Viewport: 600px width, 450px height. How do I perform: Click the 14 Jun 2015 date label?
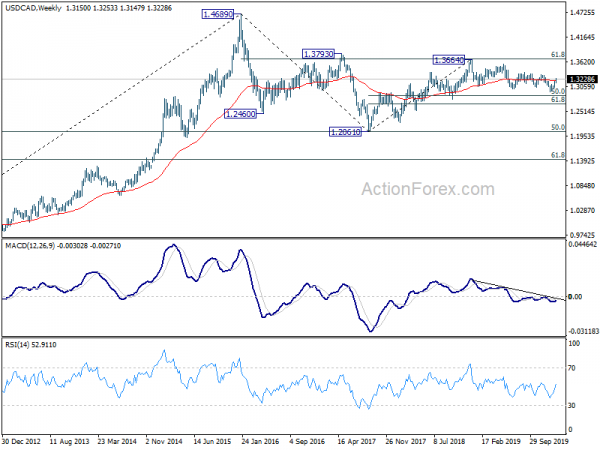(x=212, y=441)
